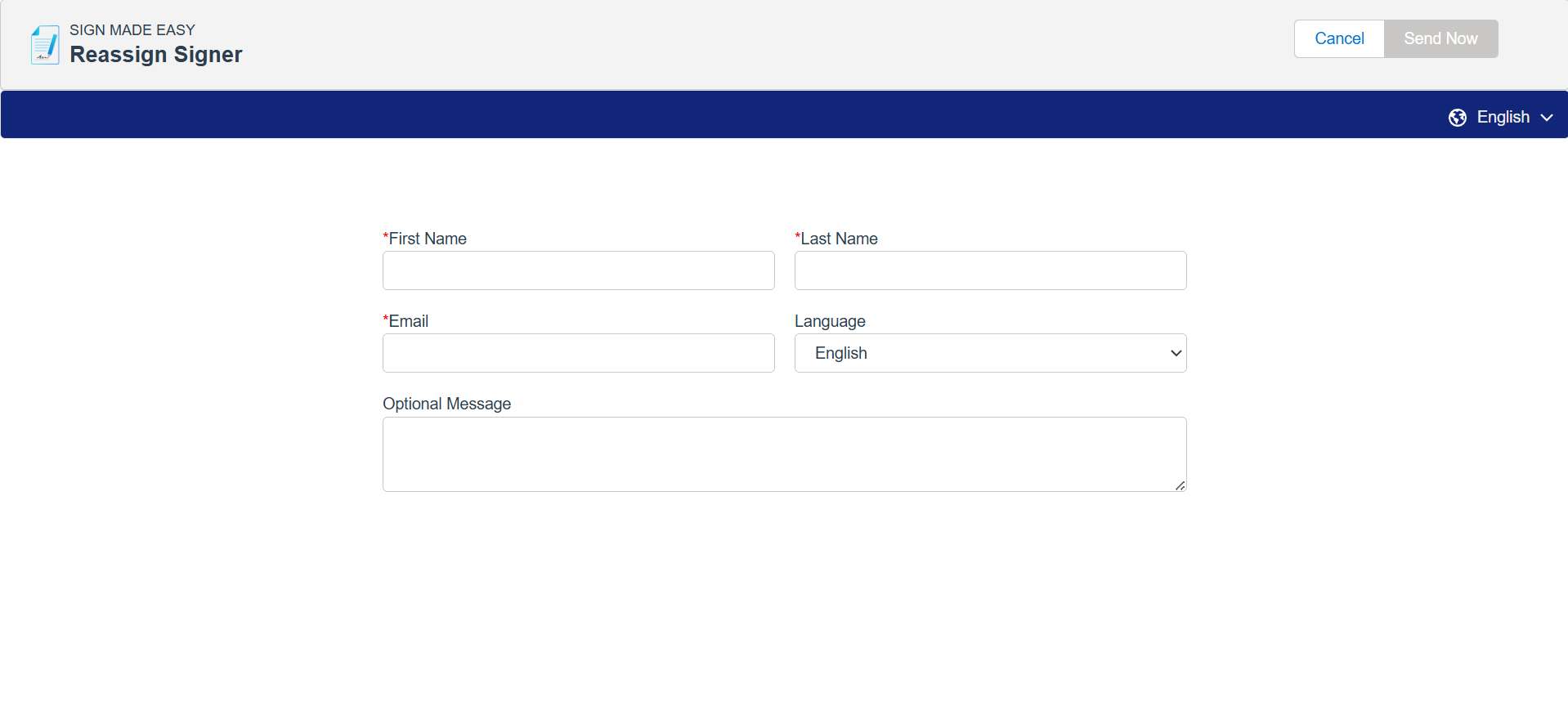Open the English language menu in the blue bar
Image resolution: width=1568 pixels, height=715 pixels.
pos(1501,118)
